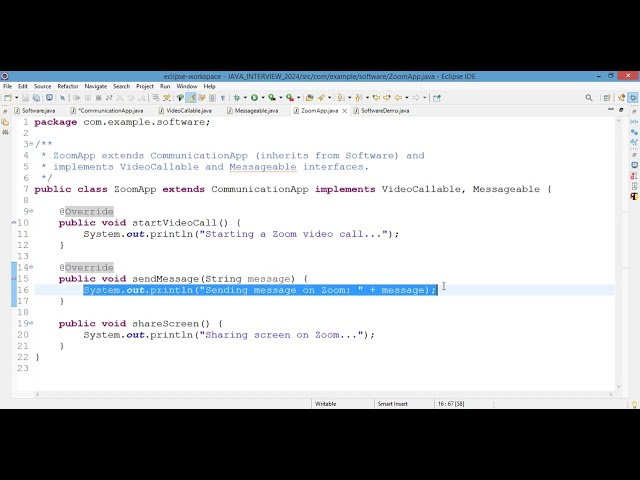Switch to the CommunicationApp.java tab
This screenshot has height=480, width=640.
point(107,111)
